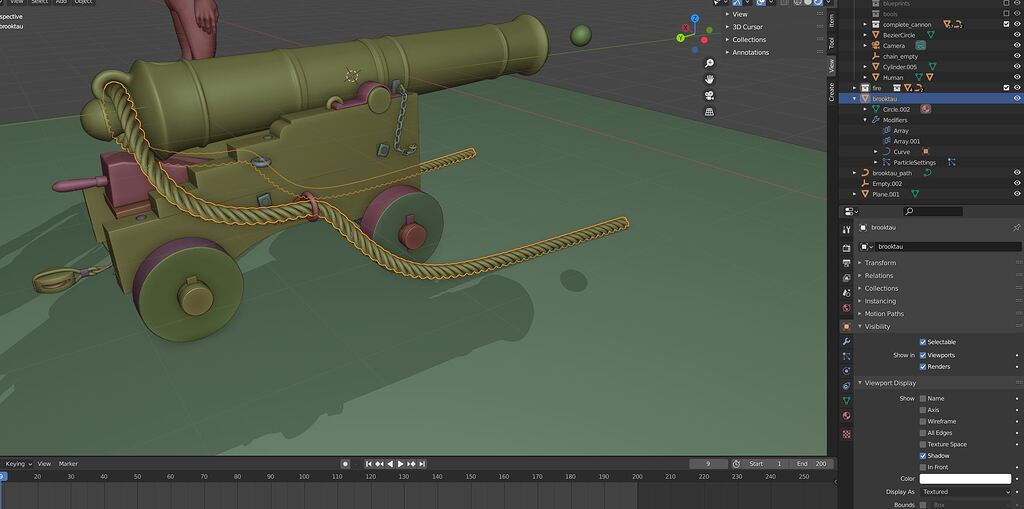Enable the Wireframe display checkbox
Viewport: 1024px width, 509px height.
coord(923,421)
